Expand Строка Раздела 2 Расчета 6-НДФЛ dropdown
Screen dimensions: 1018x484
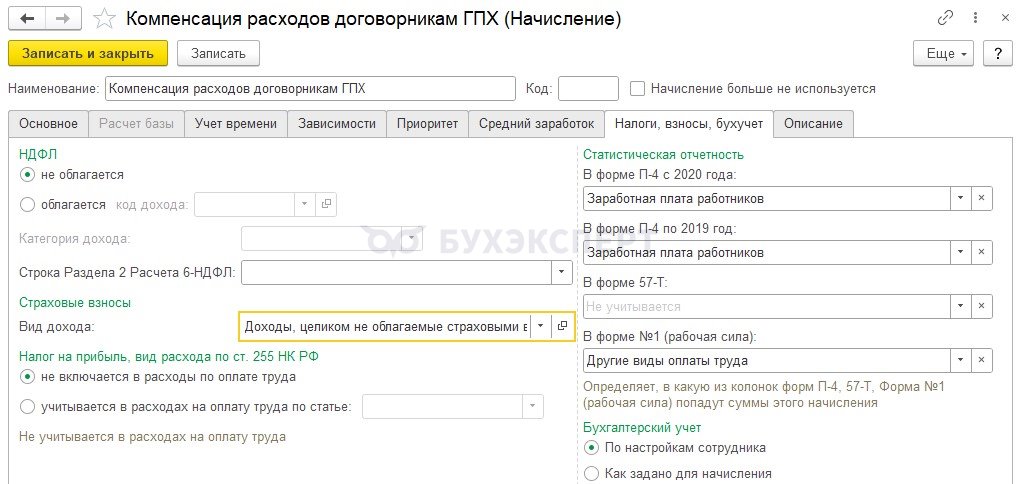tap(562, 272)
